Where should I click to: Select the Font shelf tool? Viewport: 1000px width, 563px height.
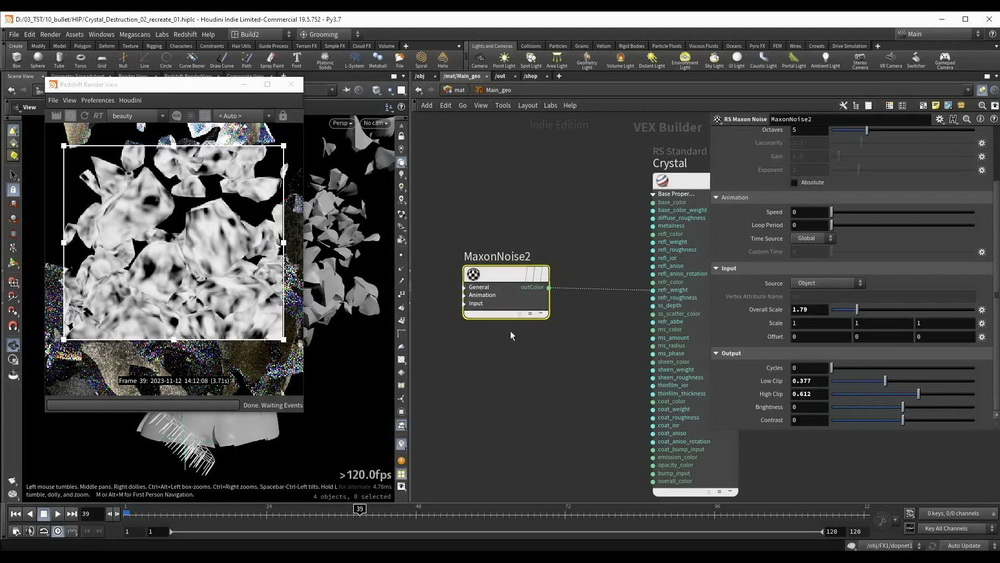[297, 60]
